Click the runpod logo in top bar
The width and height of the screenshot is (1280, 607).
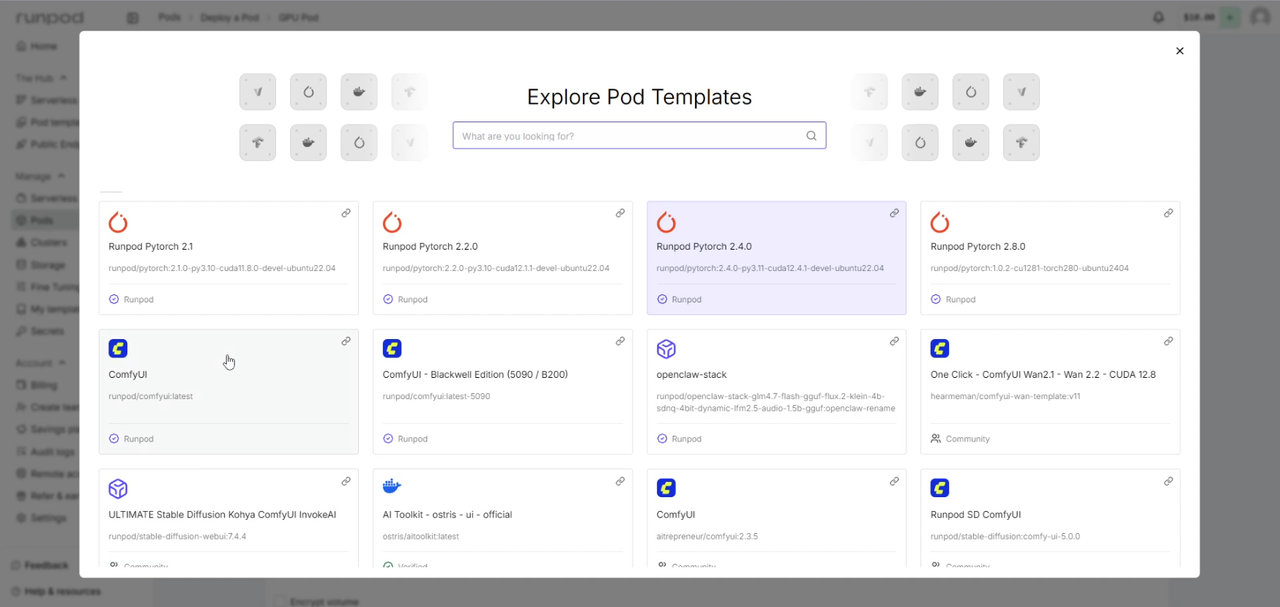[x=49, y=18]
